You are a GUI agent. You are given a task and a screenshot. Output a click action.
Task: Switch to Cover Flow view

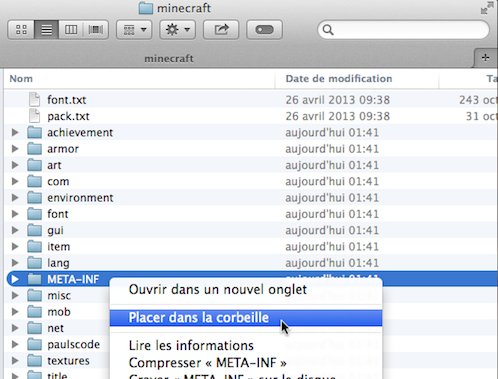click(96, 30)
